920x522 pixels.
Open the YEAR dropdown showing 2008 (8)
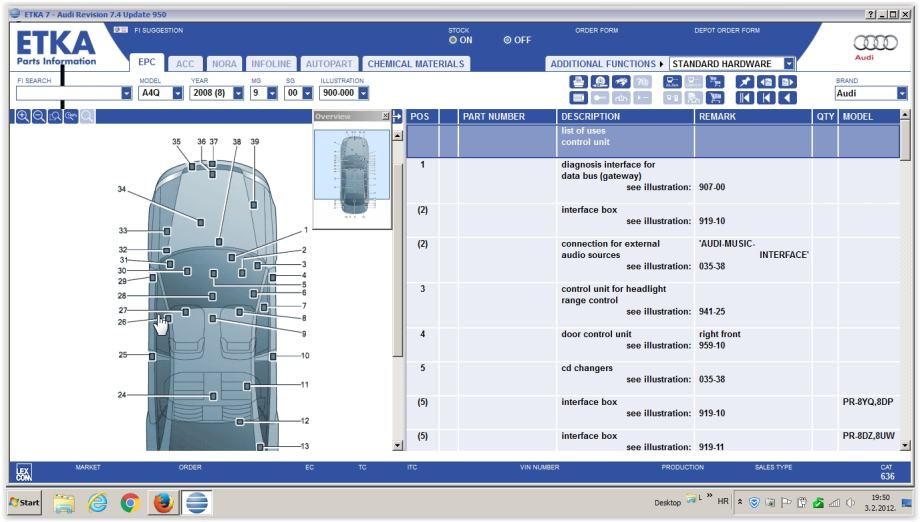pos(238,93)
